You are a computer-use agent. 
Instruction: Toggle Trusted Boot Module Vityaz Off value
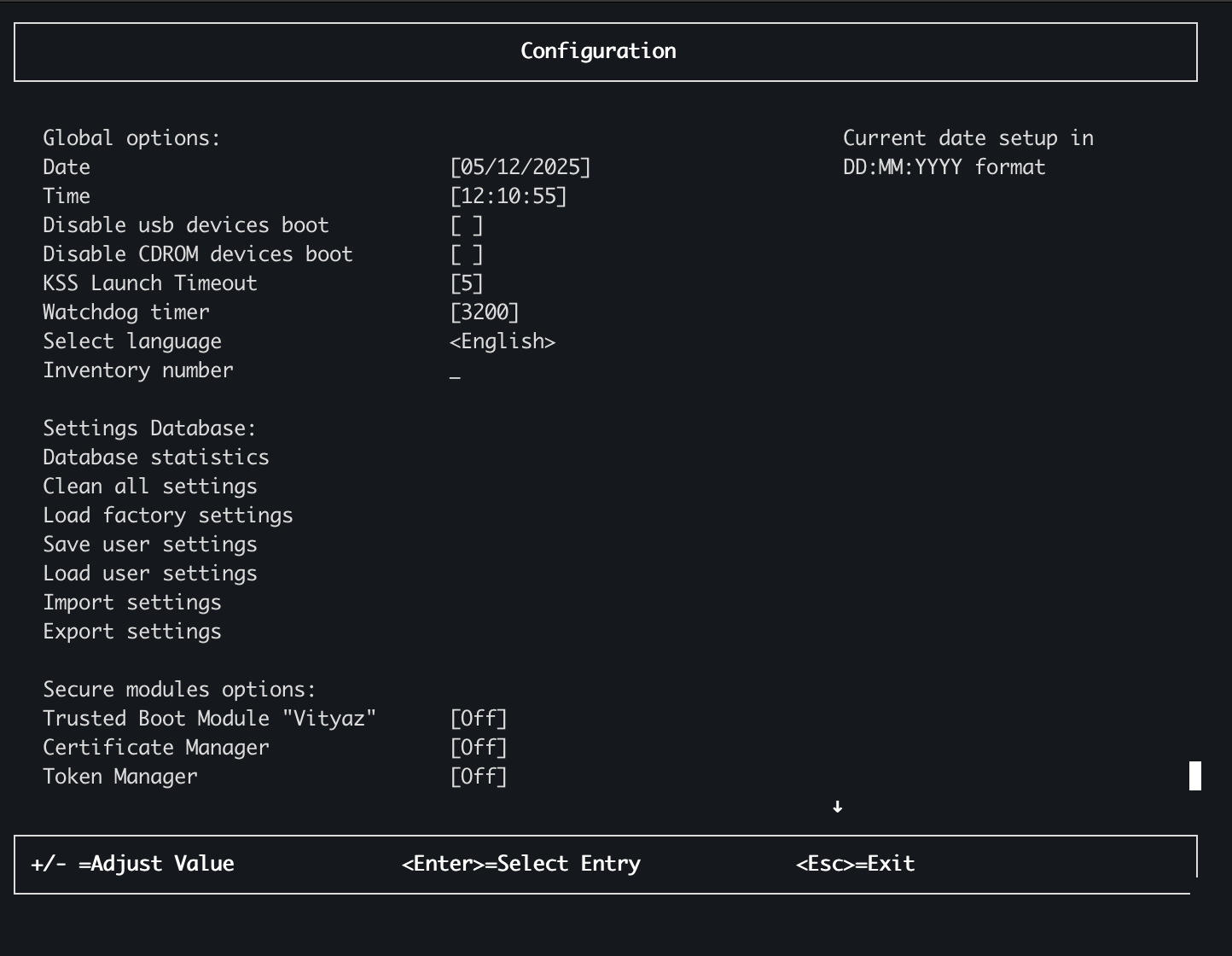pos(479,719)
